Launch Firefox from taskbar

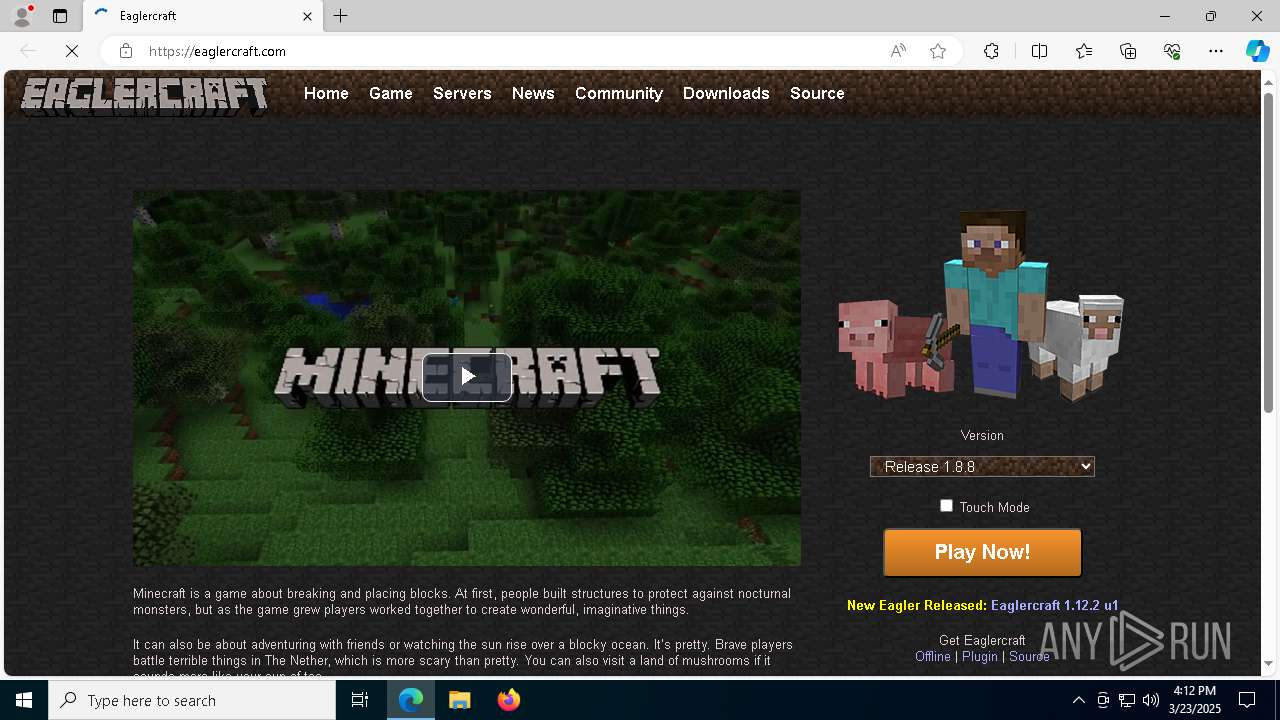(509, 700)
